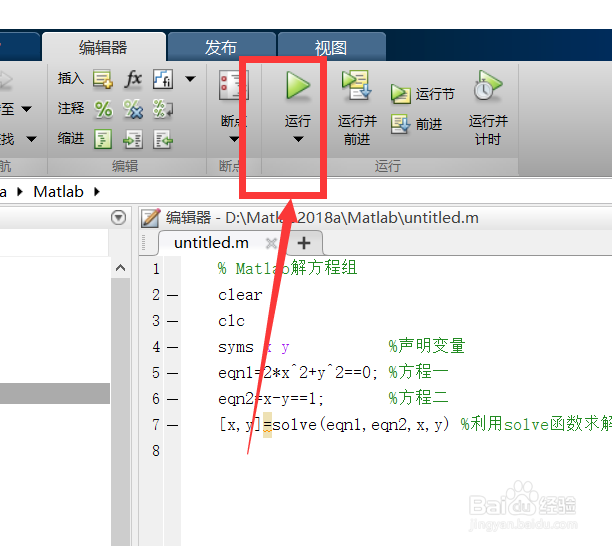
Task: Click line number 8 in editor
Action: (156, 451)
